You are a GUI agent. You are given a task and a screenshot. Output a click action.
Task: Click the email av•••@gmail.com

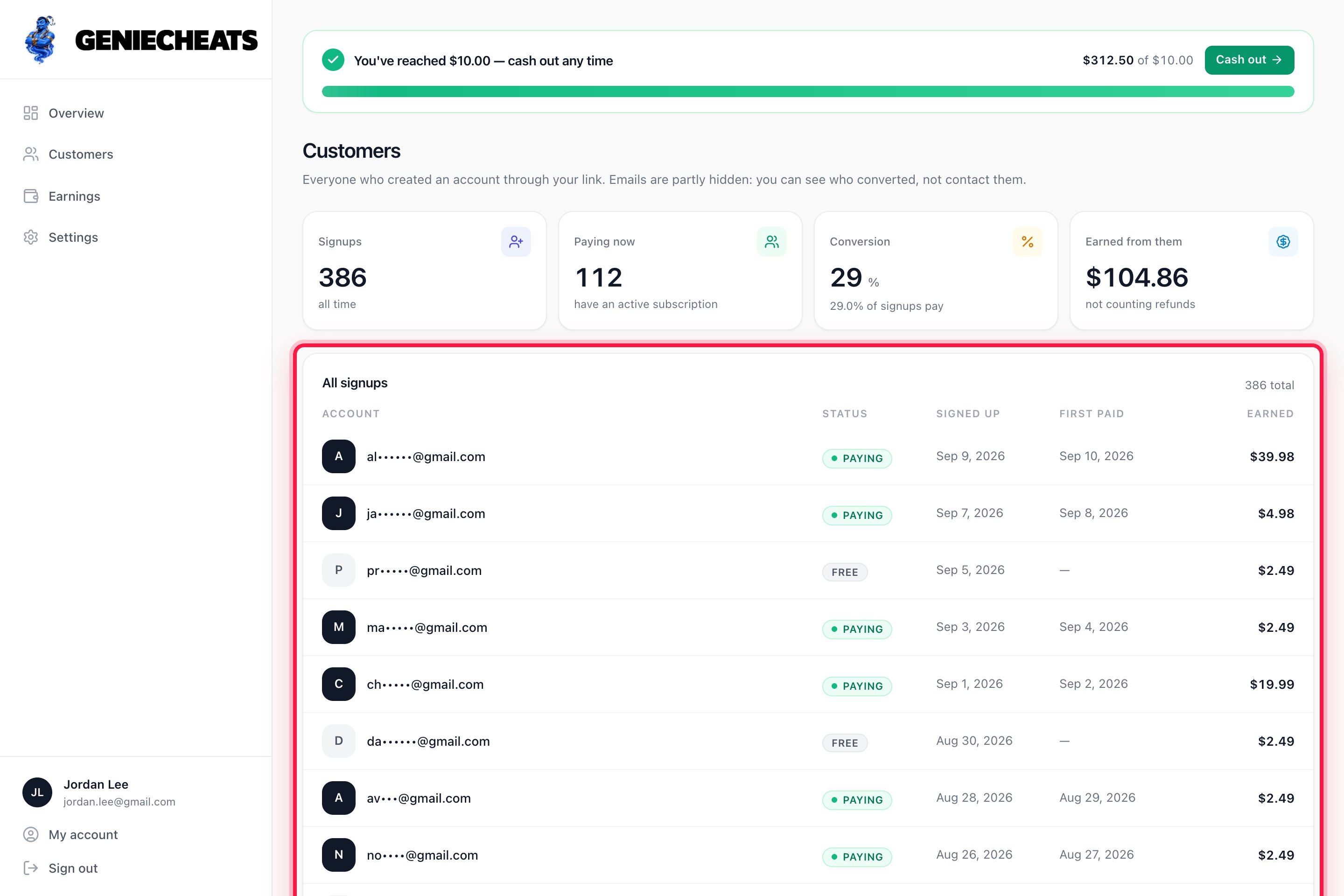419,798
